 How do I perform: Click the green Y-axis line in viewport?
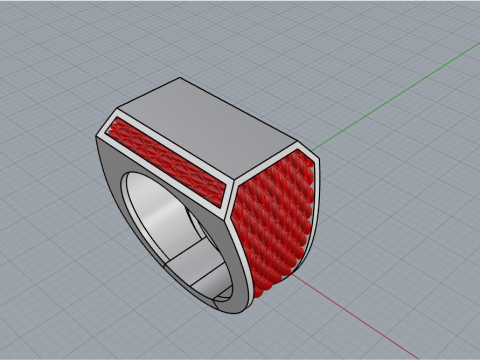[x=397, y=96]
